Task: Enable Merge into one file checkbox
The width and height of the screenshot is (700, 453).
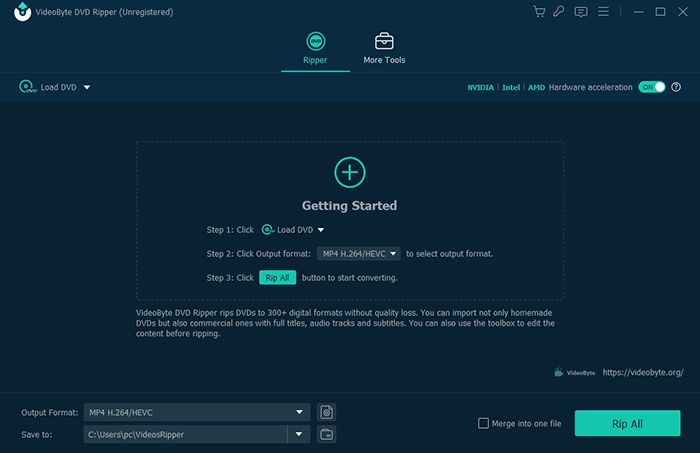Action: click(483, 423)
